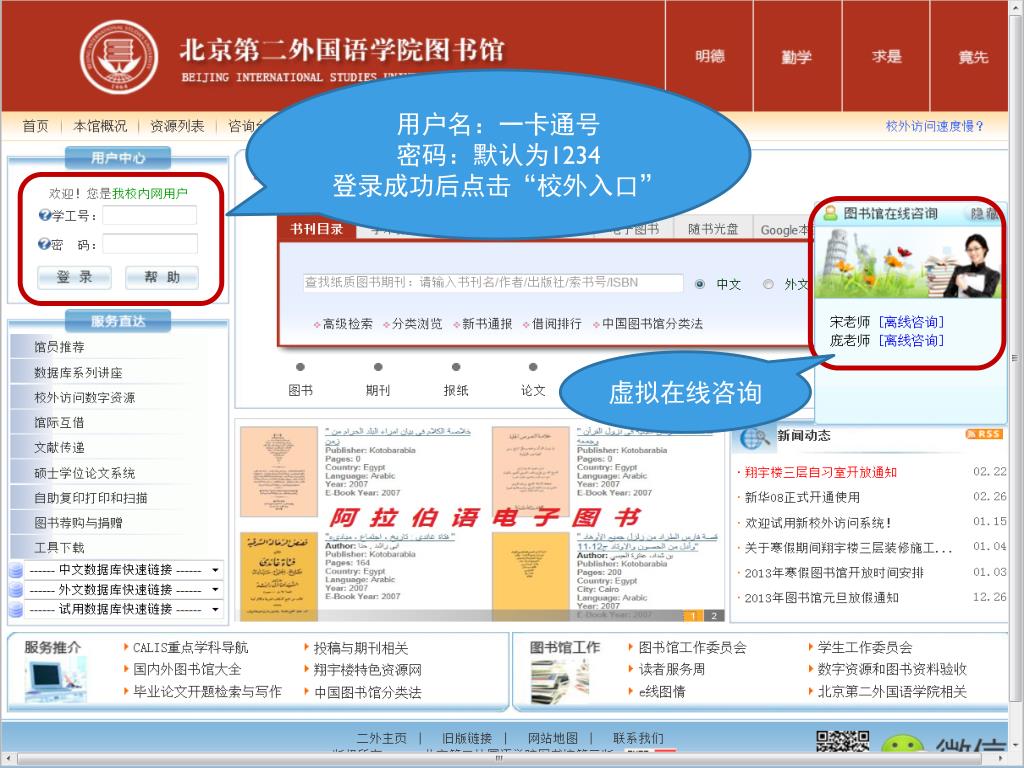Click the 登录 button

(x=74, y=277)
